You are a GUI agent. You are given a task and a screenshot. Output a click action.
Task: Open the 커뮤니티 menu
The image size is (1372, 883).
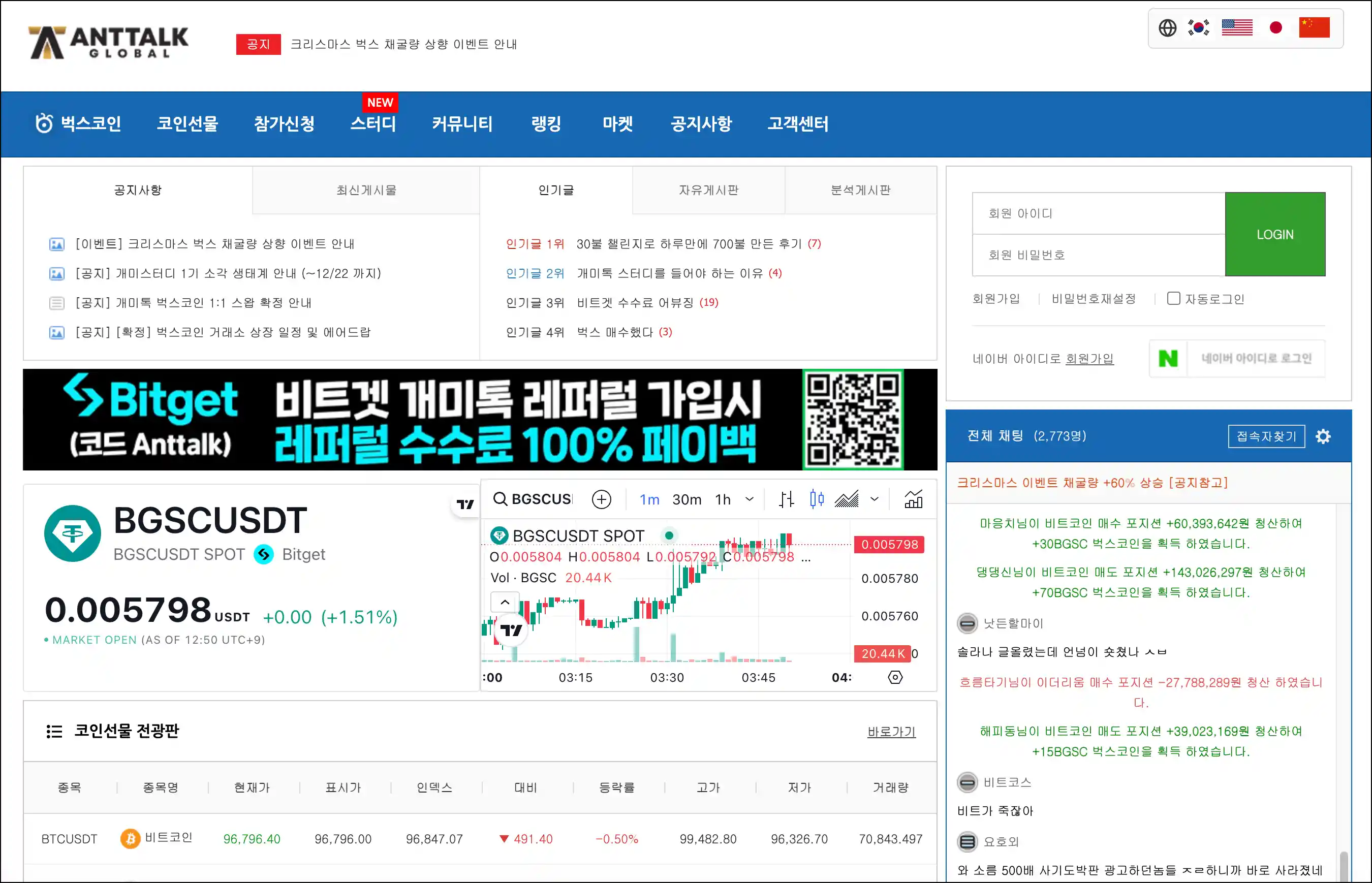462,124
